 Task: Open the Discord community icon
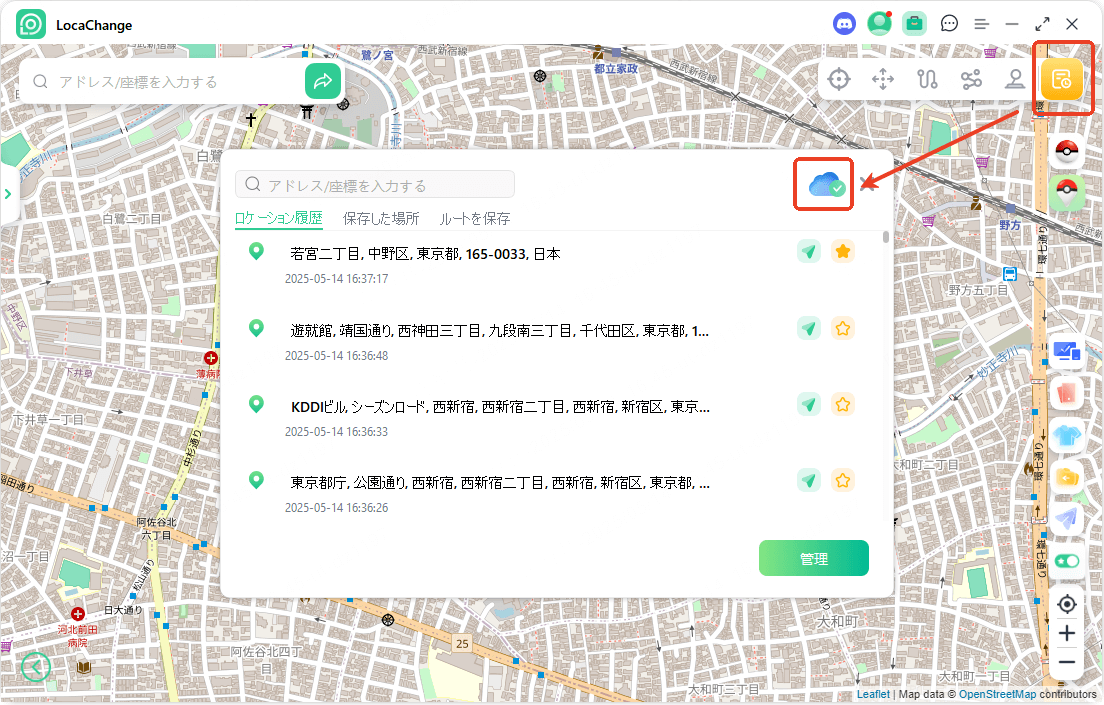point(843,24)
